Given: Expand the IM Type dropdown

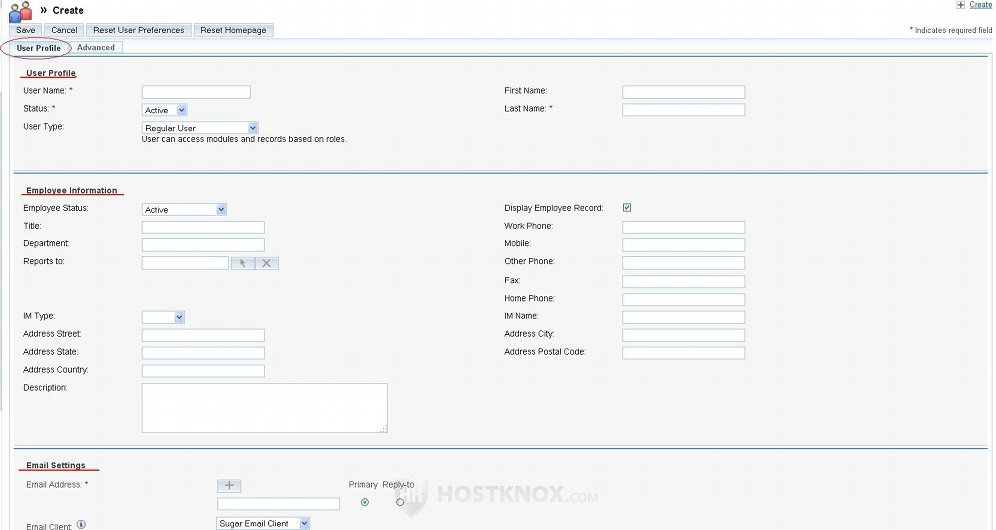Looking at the screenshot, I should coord(164,317).
